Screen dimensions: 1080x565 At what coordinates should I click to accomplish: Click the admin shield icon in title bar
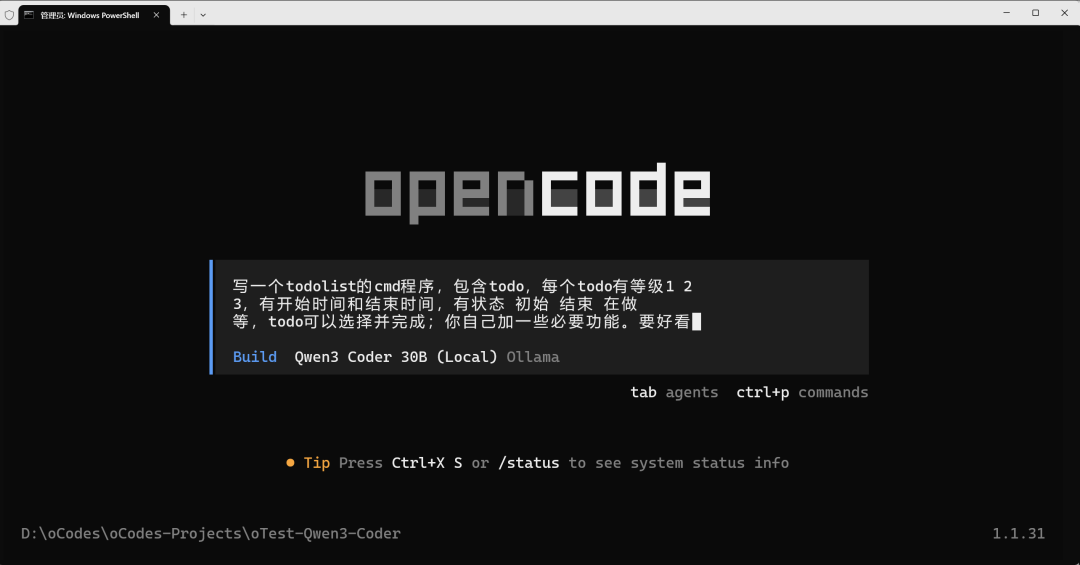[9, 14]
